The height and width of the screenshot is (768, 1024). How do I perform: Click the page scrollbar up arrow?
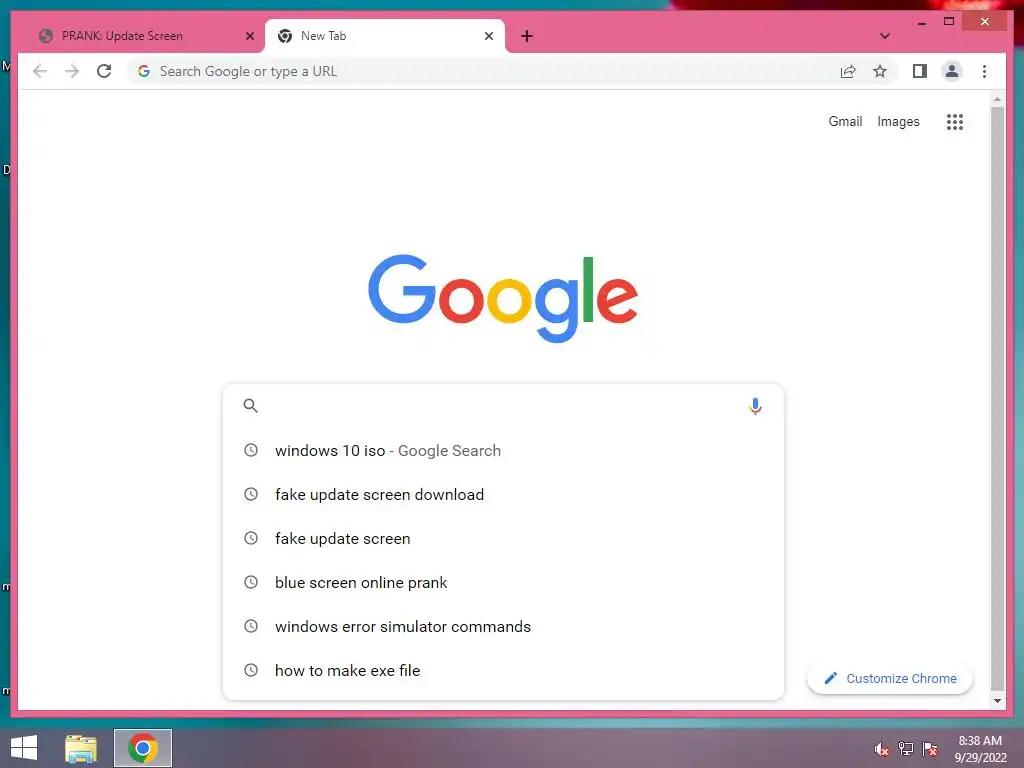(997, 99)
